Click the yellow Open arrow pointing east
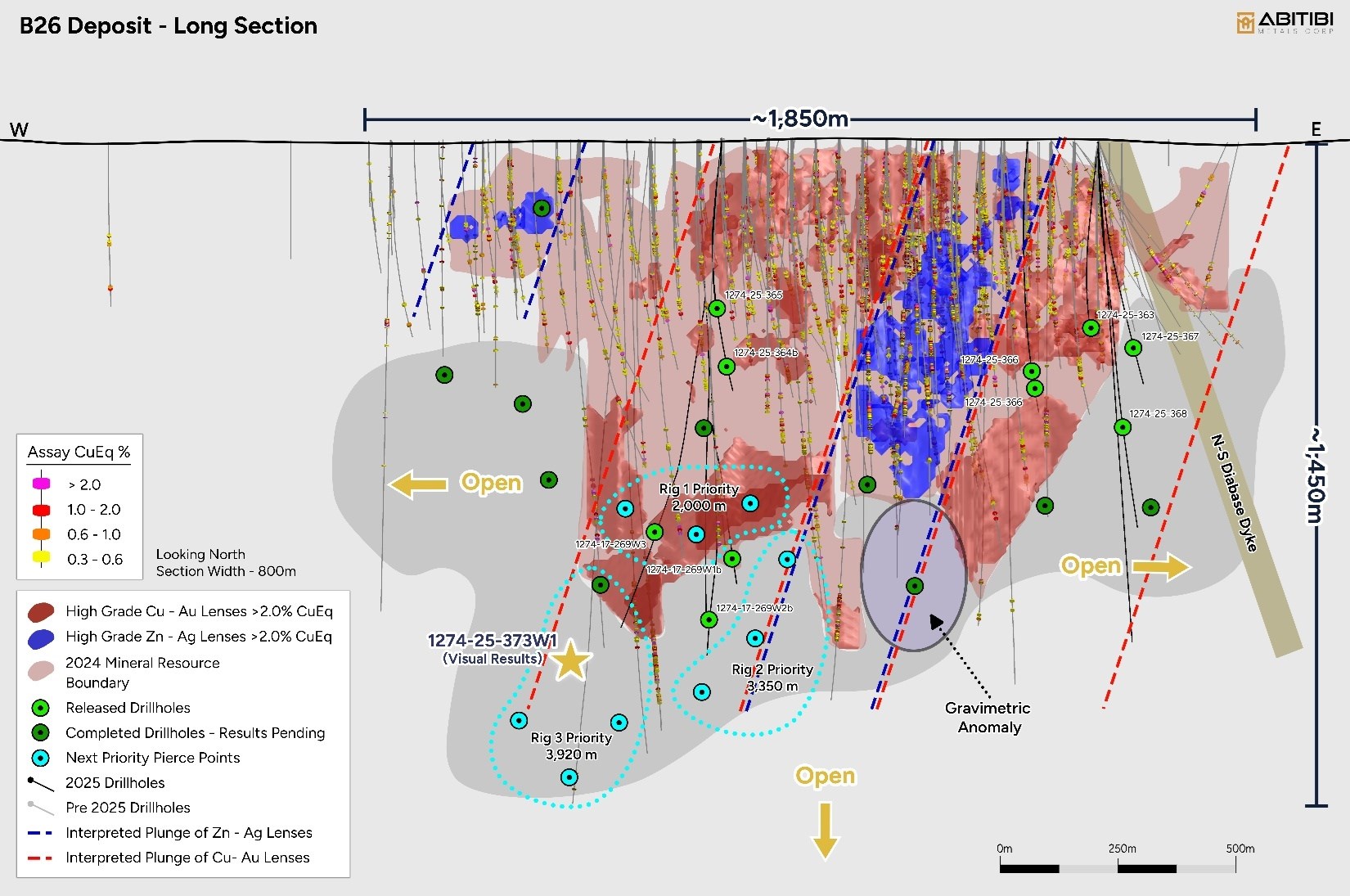The width and height of the screenshot is (1350, 896). coord(1161,566)
